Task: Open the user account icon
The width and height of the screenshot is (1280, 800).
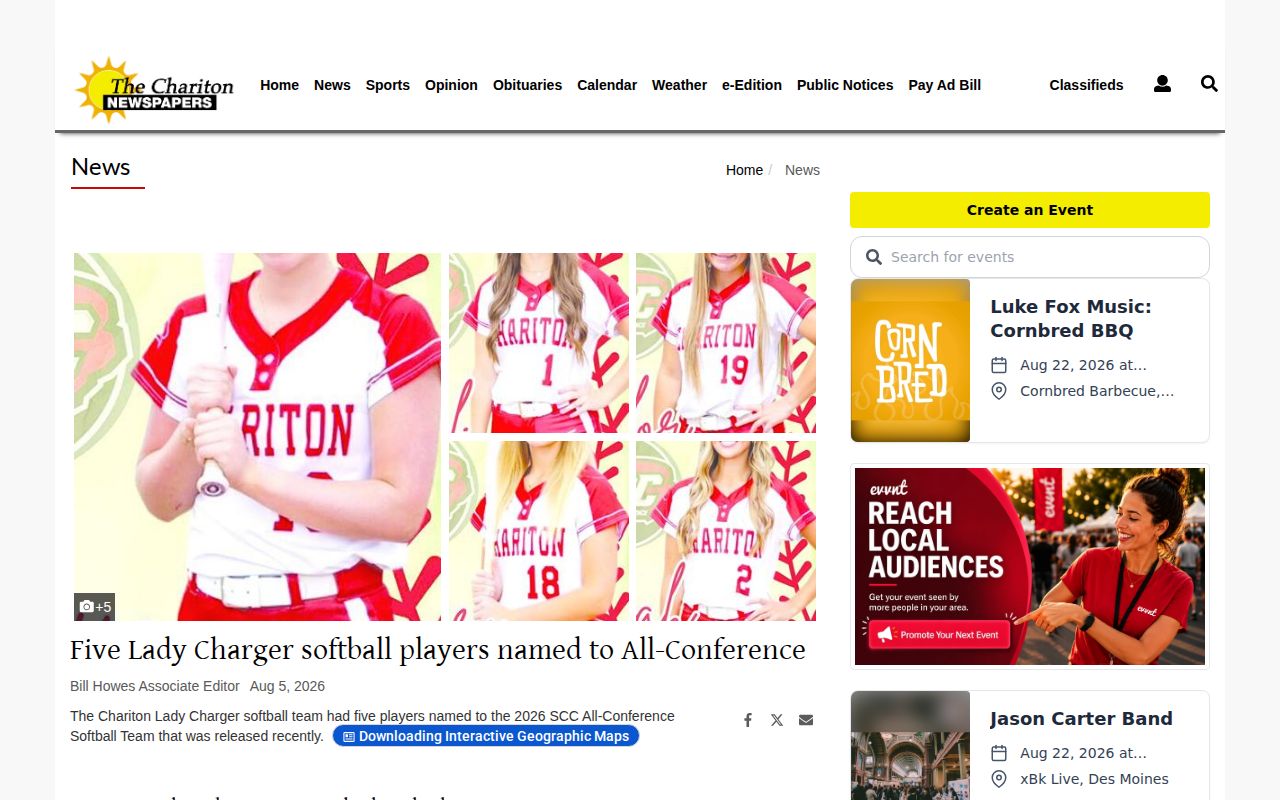Action: 1162,85
